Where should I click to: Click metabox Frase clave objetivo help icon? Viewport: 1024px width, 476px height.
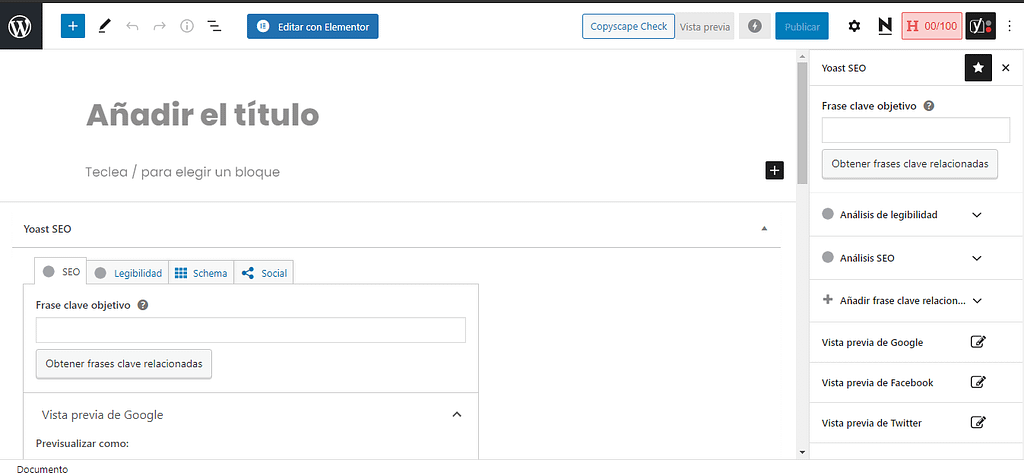[143, 305]
